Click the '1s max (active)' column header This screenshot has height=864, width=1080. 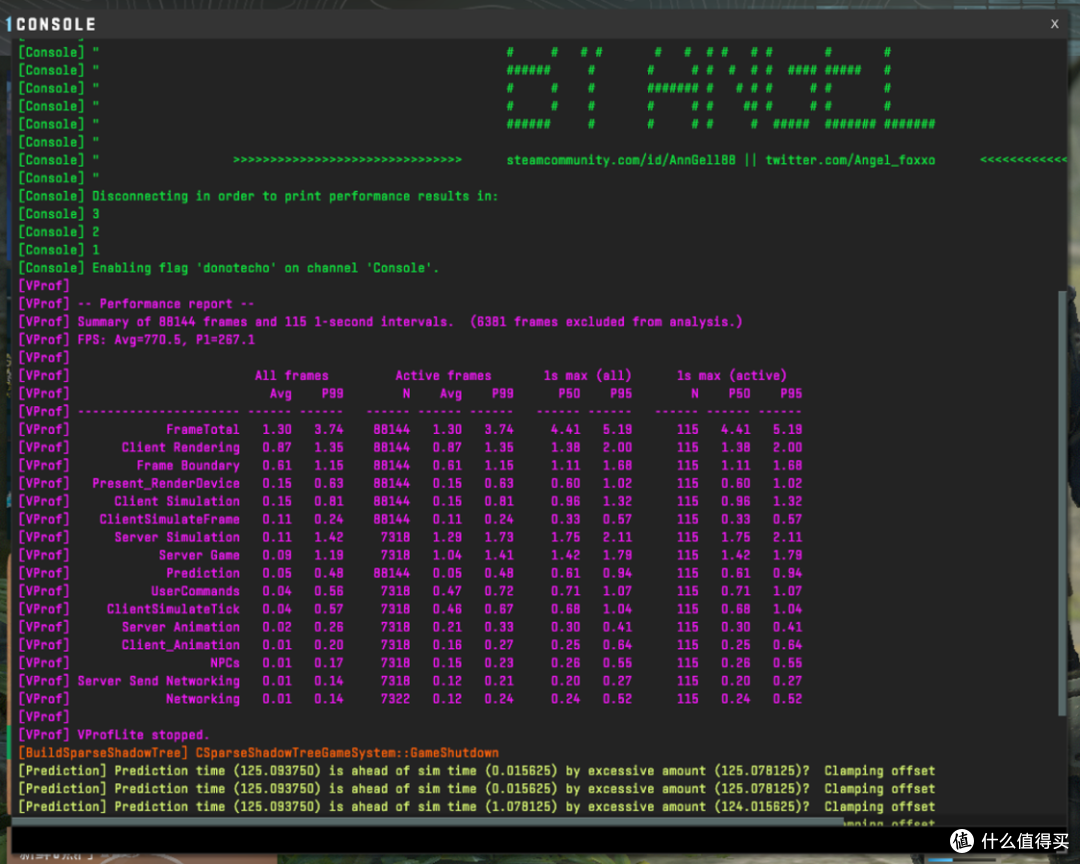(731, 376)
